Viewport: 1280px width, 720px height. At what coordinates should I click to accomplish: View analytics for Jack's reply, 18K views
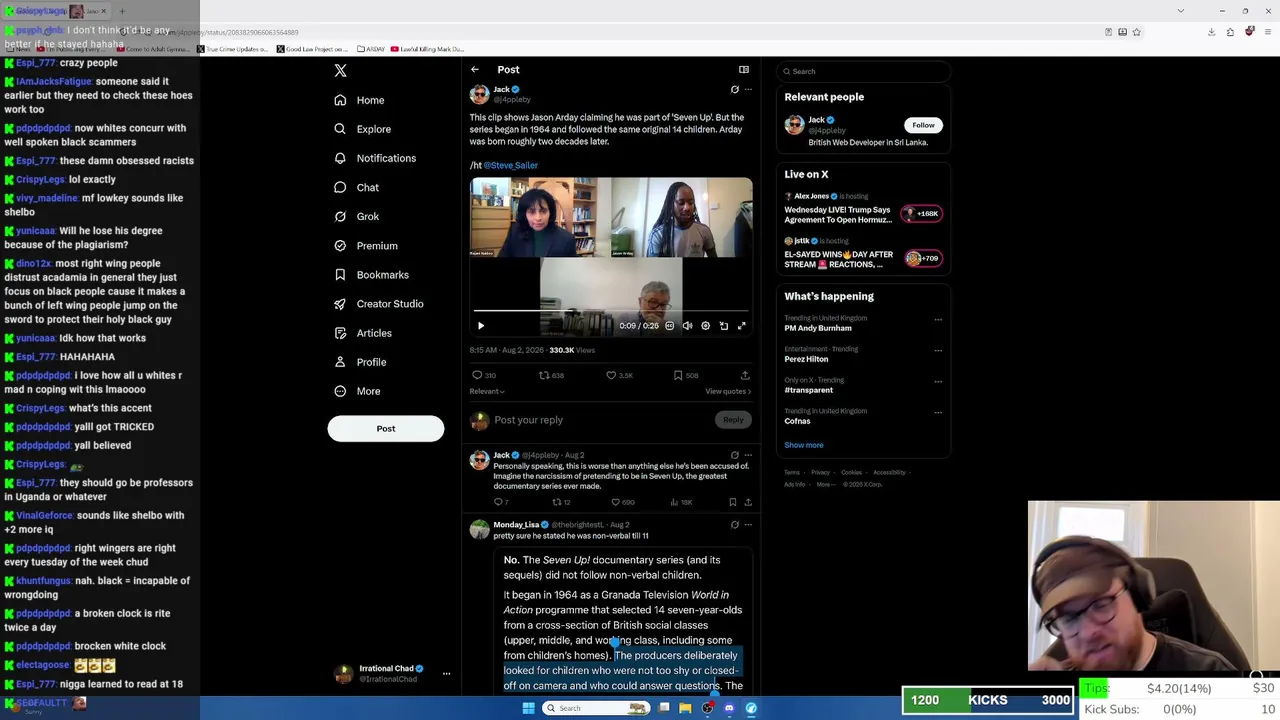click(x=682, y=502)
